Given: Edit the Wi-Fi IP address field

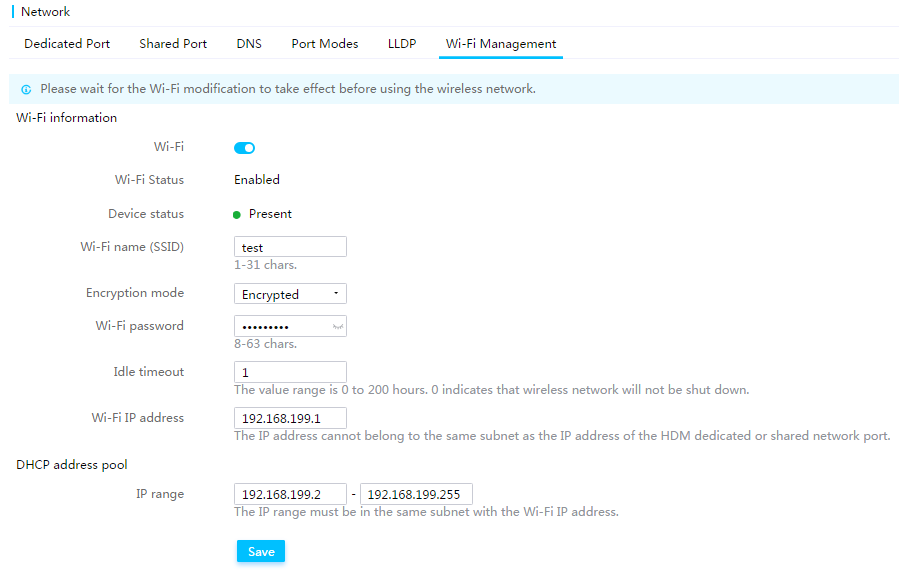Looking at the screenshot, I should tap(290, 418).
